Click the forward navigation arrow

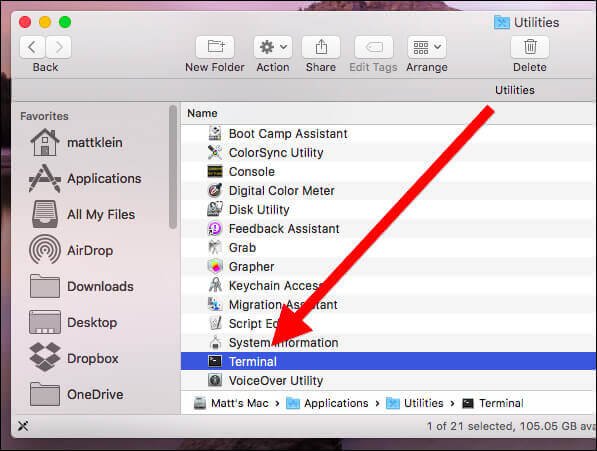coord(59,47)
